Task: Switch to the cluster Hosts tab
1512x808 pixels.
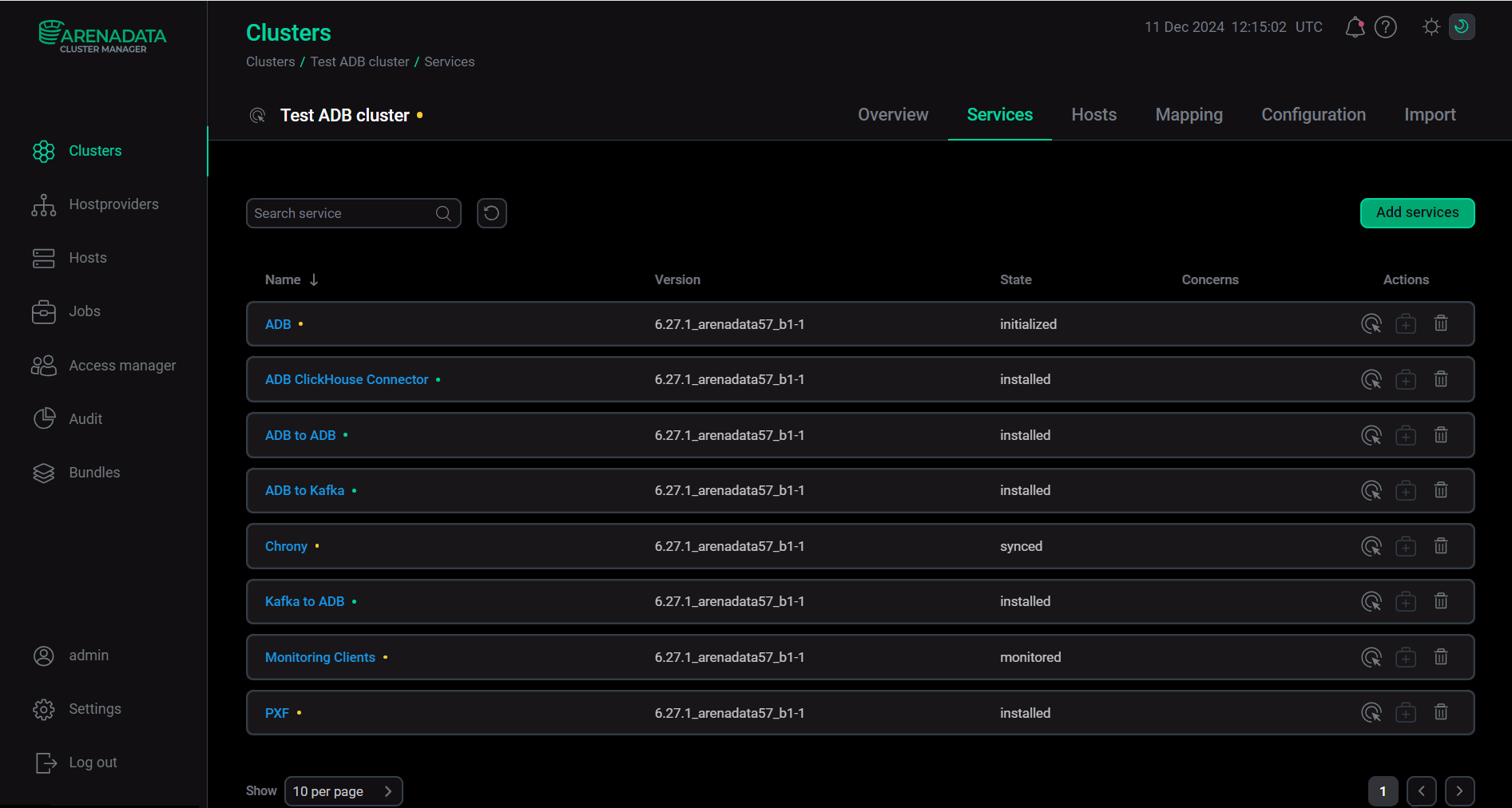Action: pos(1093,115)
